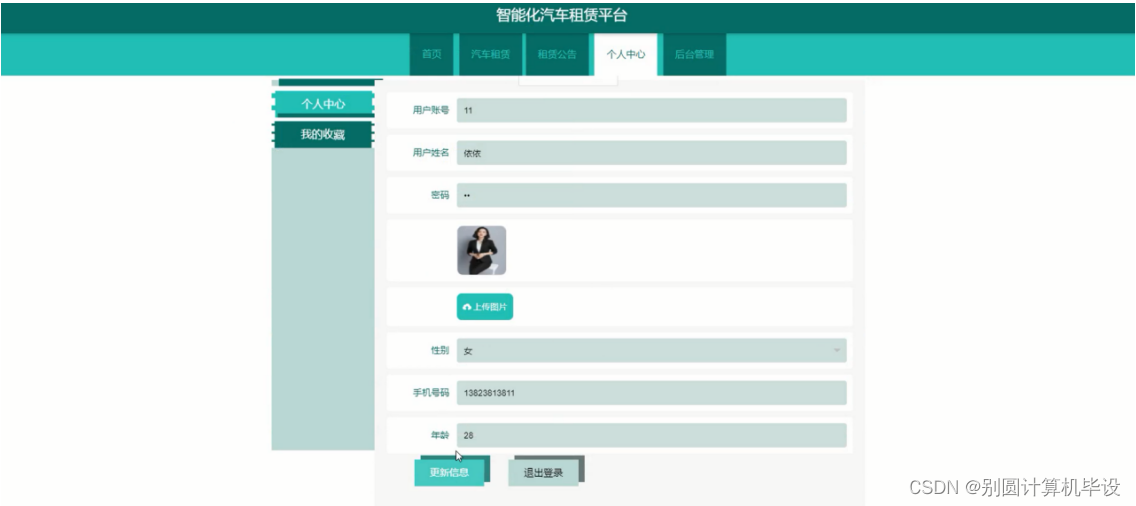Click the 用户姓名 label text
Viewport: 1136px width, 506px height.
pyautogui.click(x=431, y=153)
